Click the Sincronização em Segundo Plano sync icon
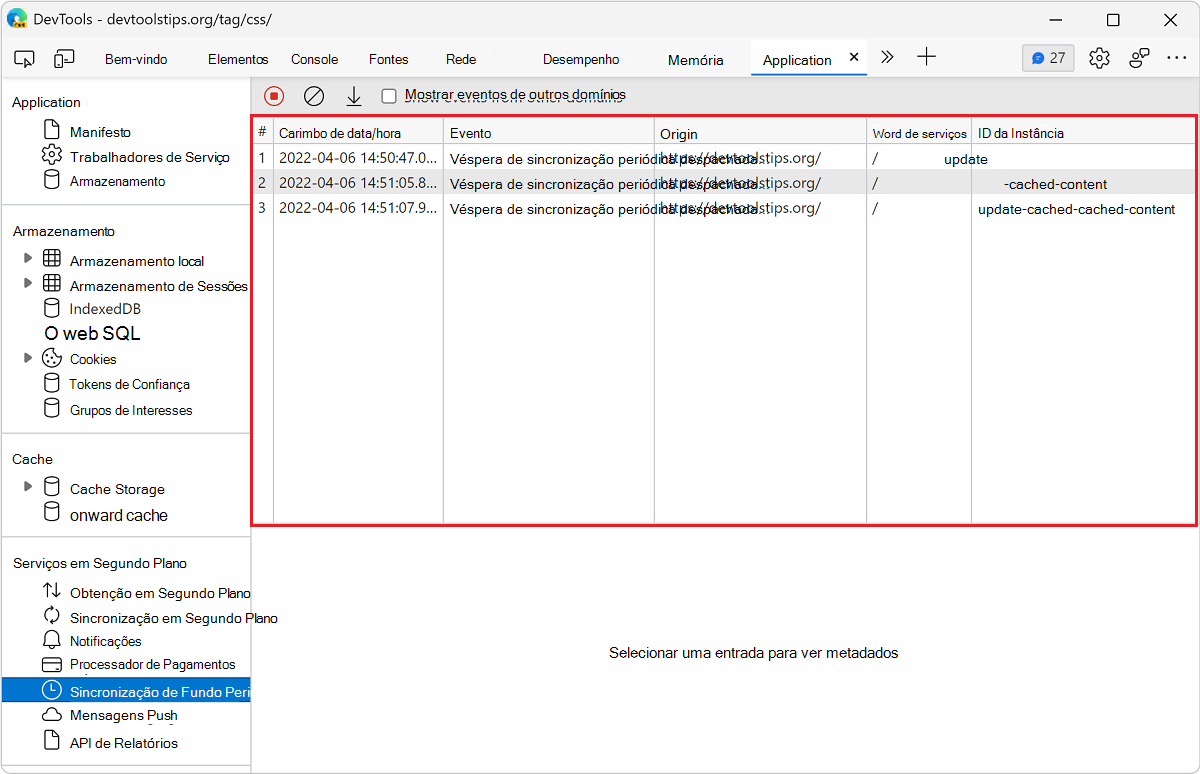Screen dimensions: 1200x774 click(52, 616)
